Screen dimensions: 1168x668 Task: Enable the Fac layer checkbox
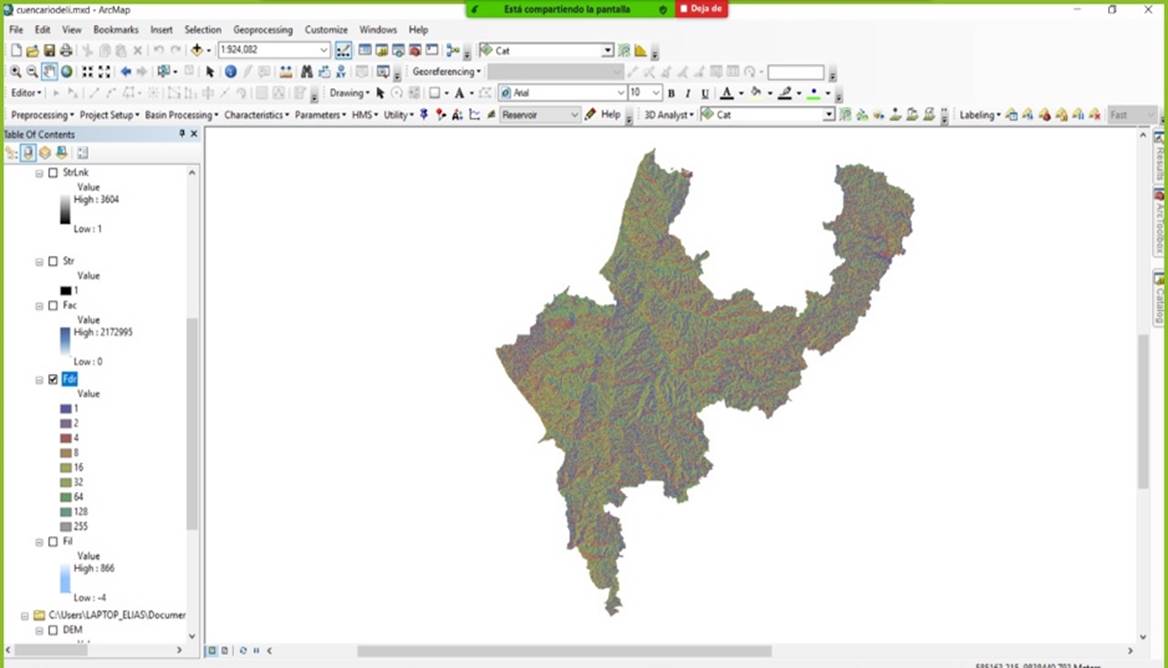pyautogui.click(x=53, y=306)
